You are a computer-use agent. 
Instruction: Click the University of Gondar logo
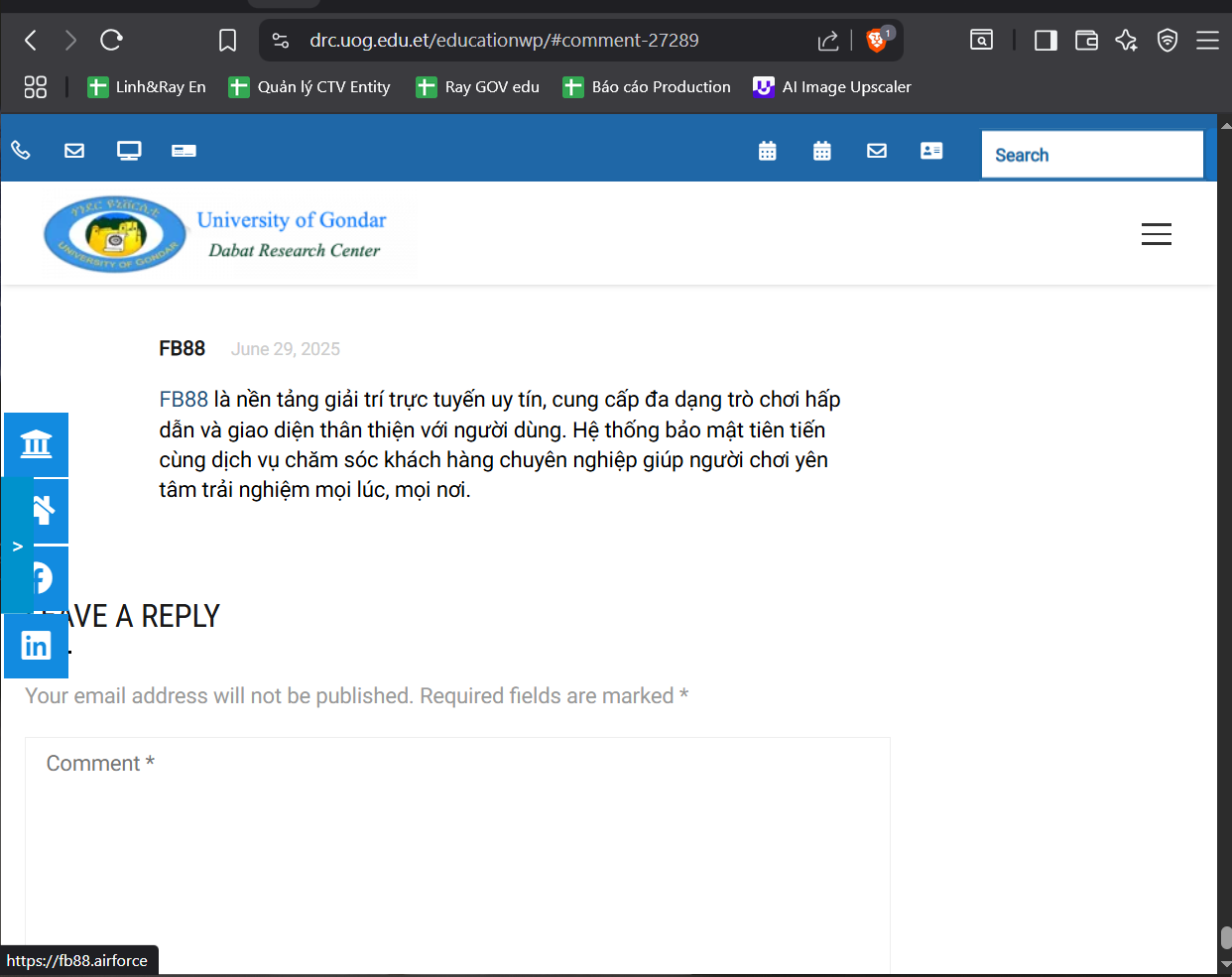115,234
